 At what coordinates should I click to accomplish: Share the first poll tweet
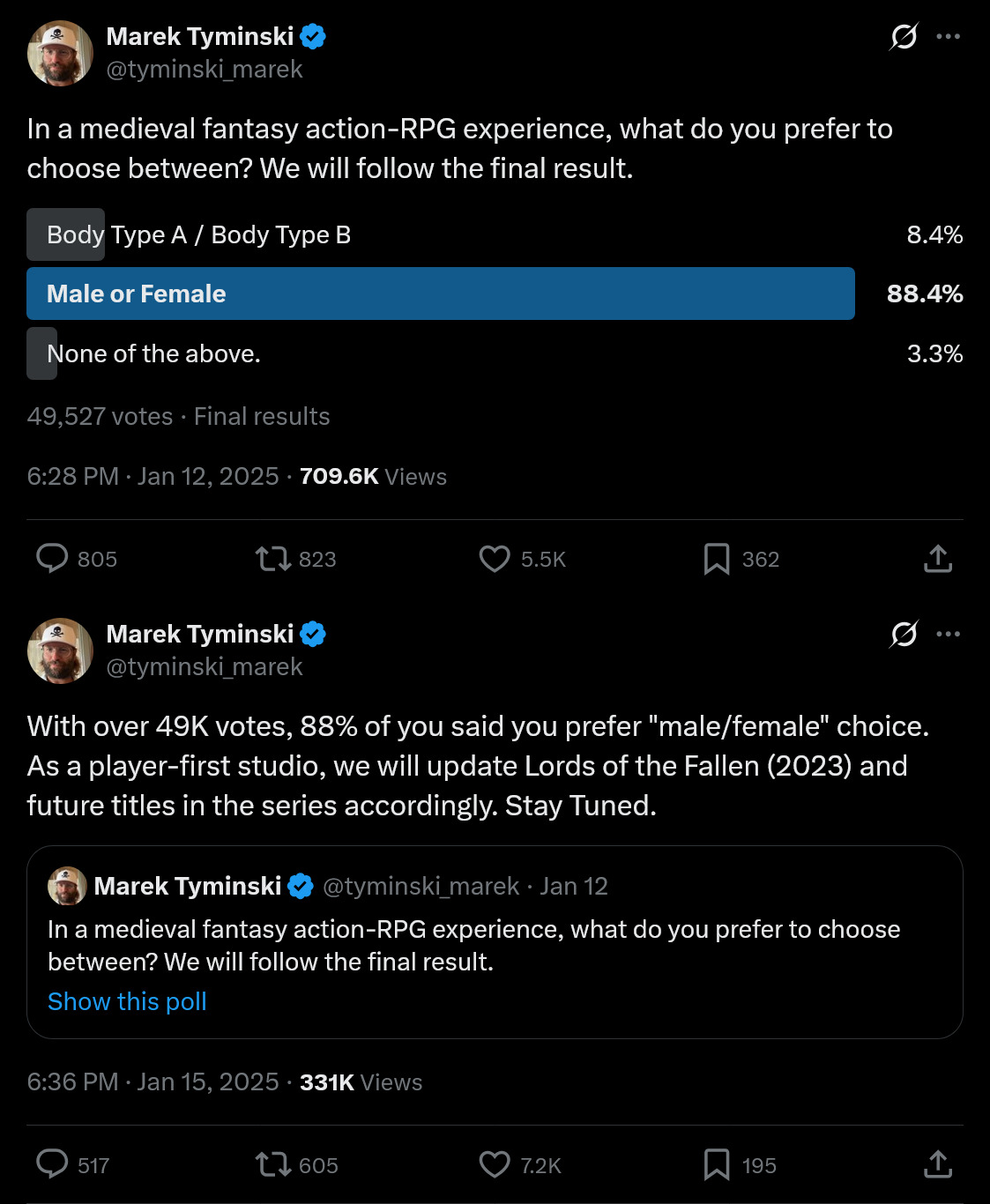pyautogui.click(x=938, y=559)
